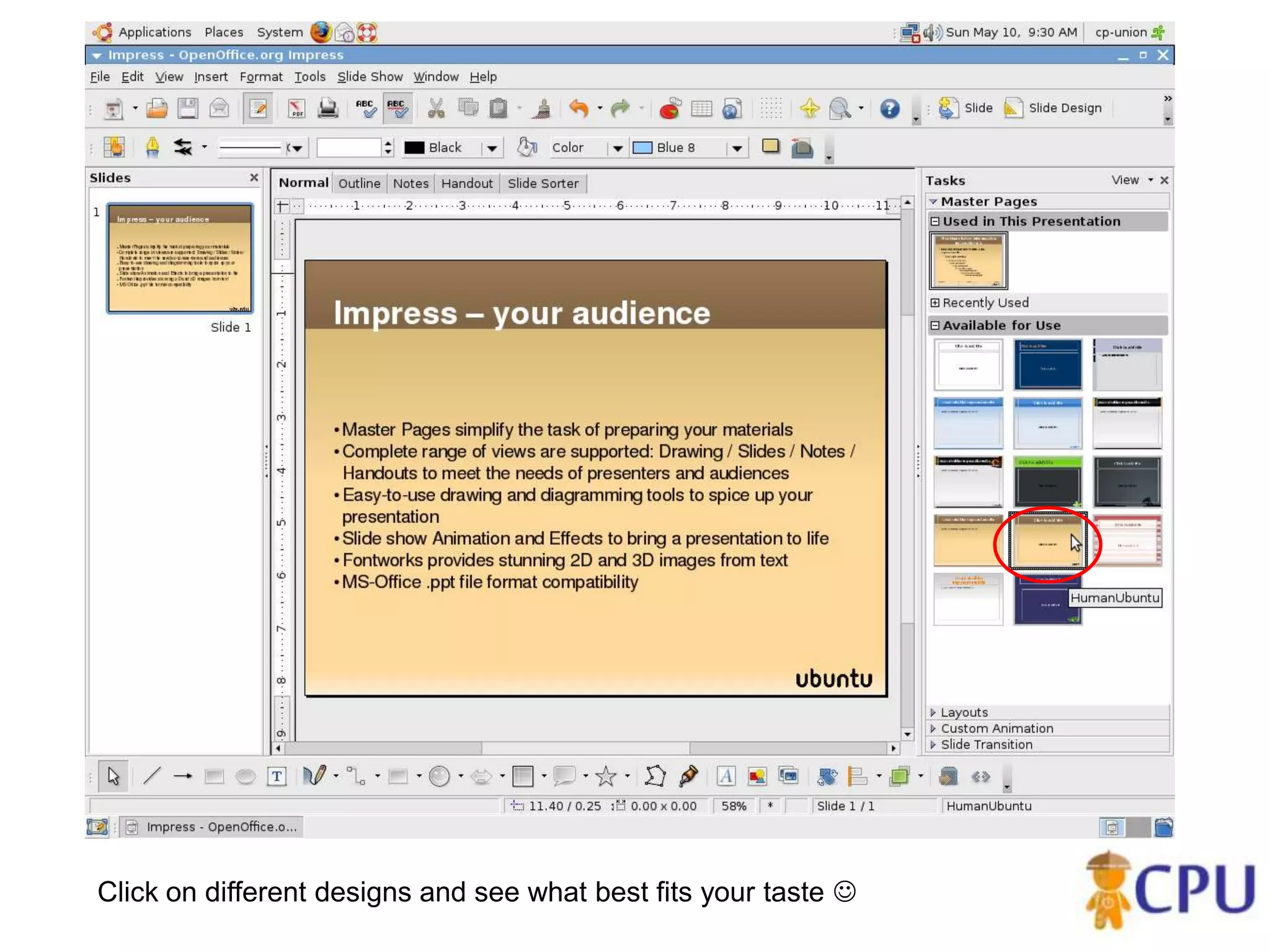Click the Impress taskbar window button
The width and height of the screenshot is (1270, 952).
point(213,827)
